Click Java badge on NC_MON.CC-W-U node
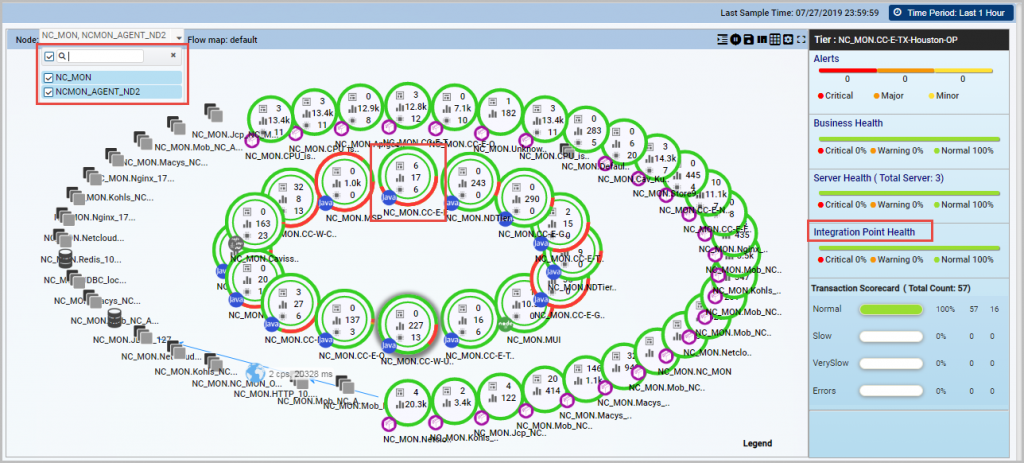The image size is (1024, 463). tap(389, 345)
